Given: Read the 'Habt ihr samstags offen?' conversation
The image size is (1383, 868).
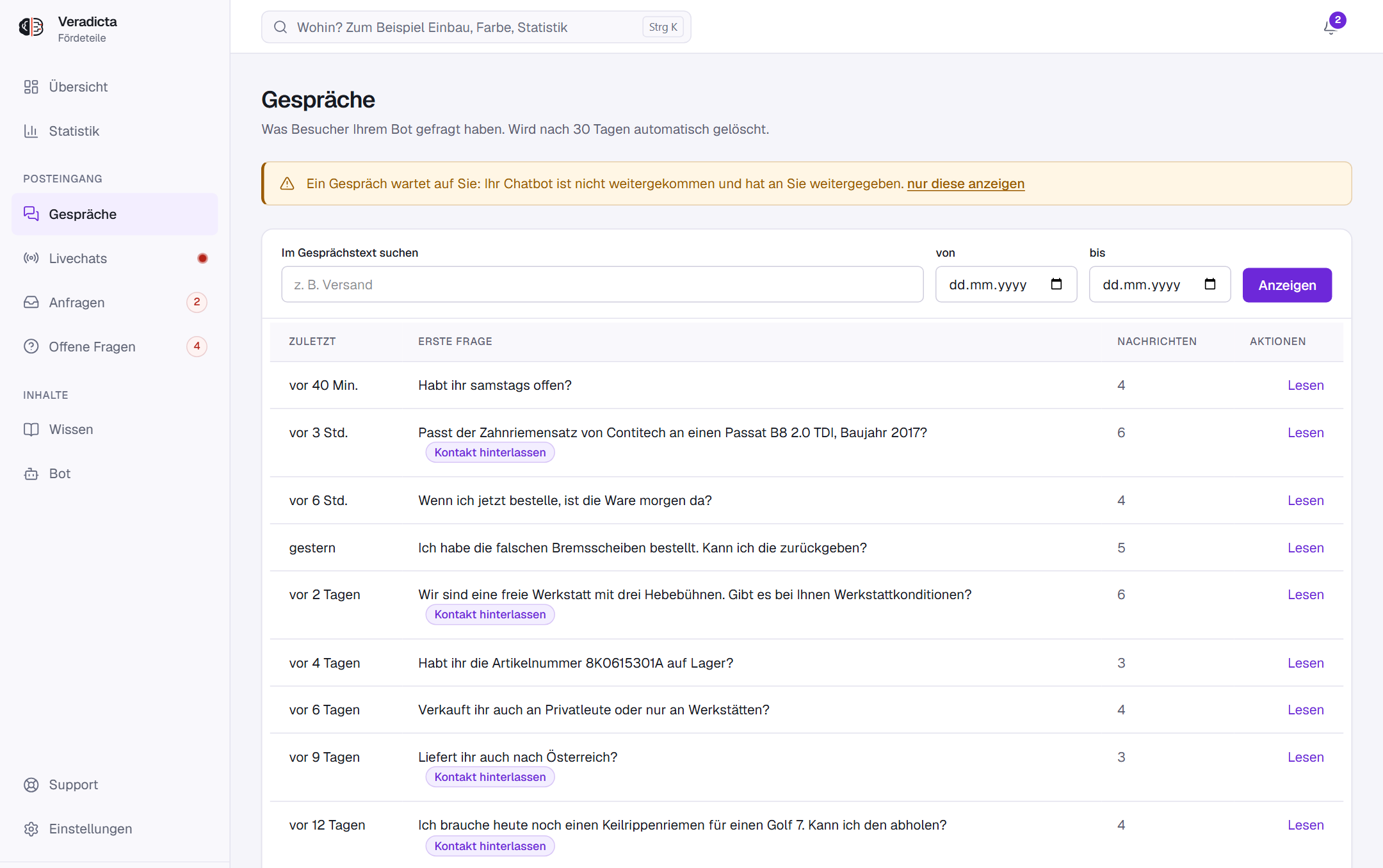Looking at the screenshot, I should point(1306,385).
